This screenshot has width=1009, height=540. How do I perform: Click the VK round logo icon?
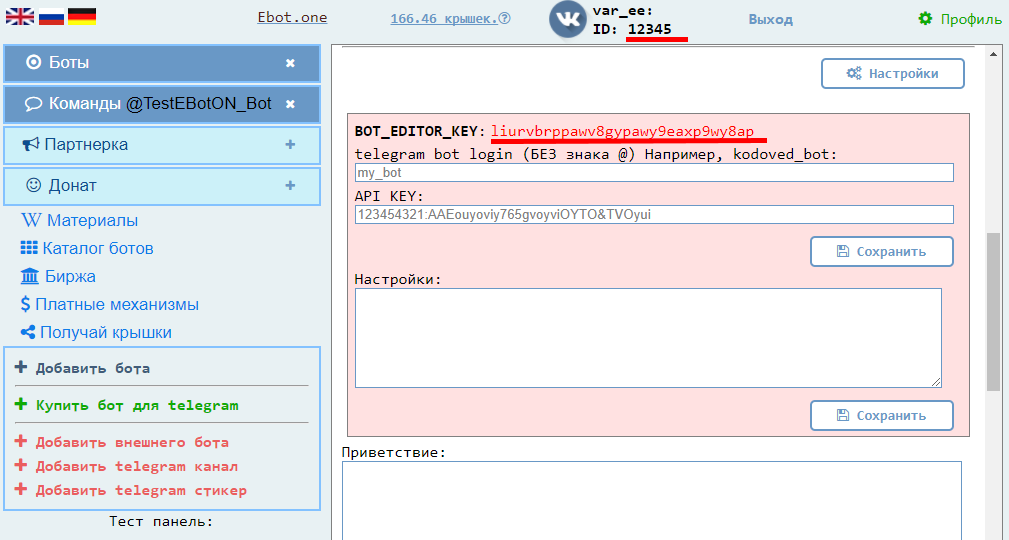(x=568, y=19)
